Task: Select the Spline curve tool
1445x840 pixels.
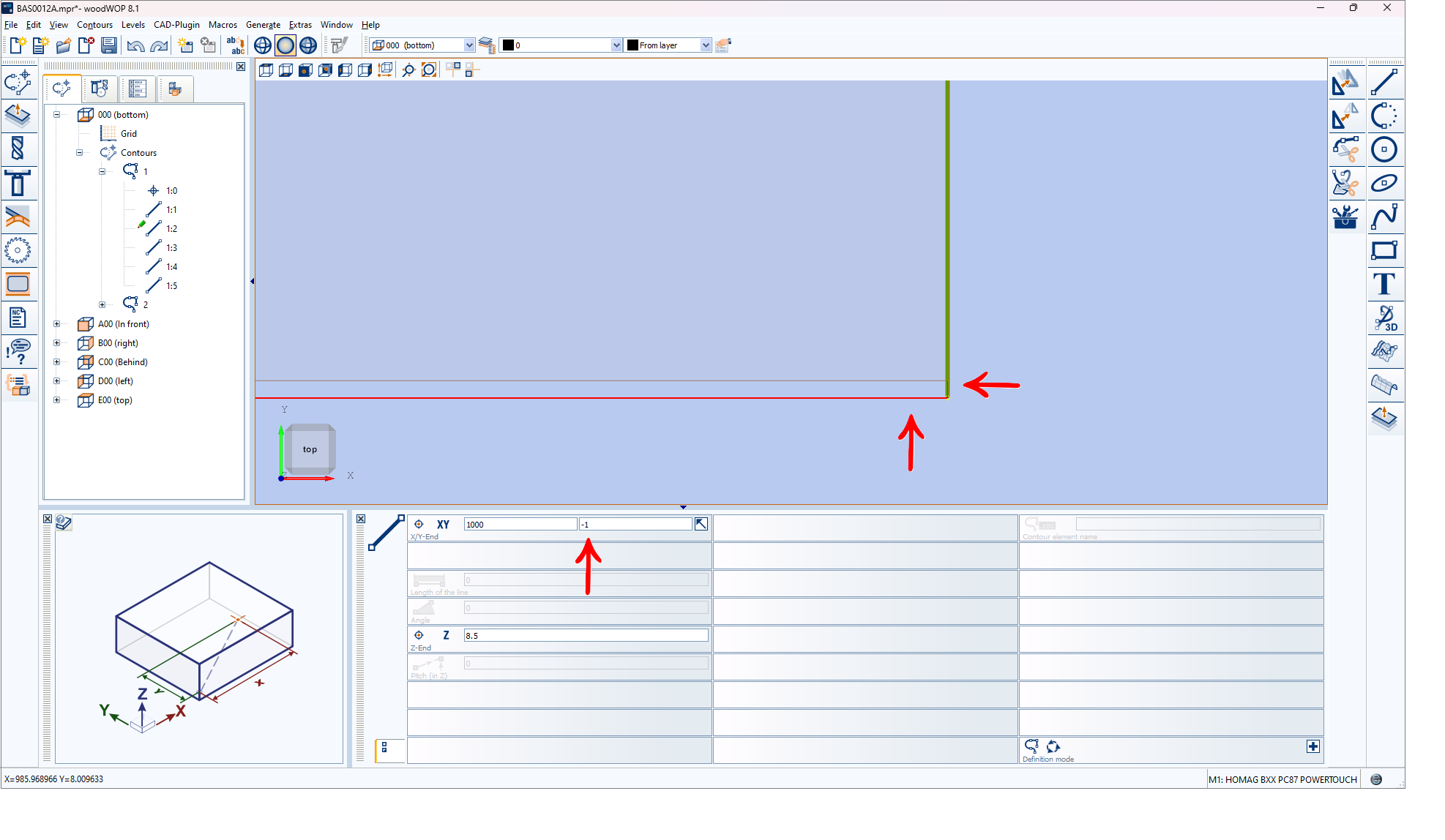Action: click(x=1384, y=217)
